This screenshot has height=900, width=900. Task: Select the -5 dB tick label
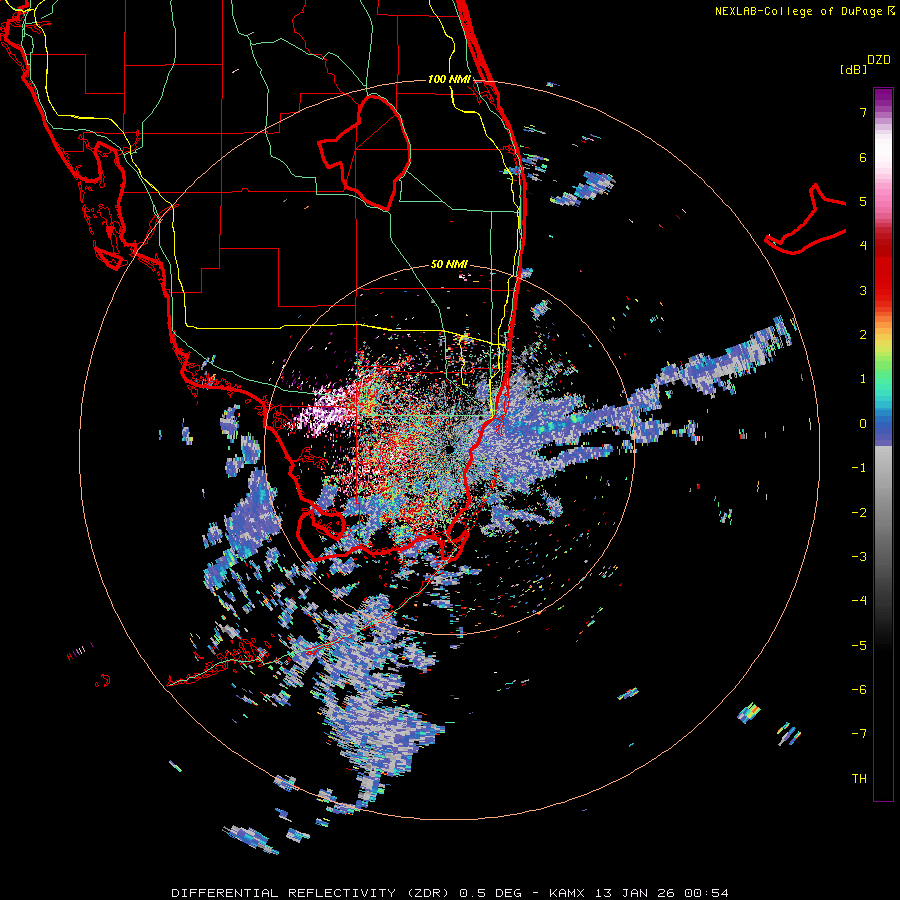pyautogui.click(x=859, y=645)
